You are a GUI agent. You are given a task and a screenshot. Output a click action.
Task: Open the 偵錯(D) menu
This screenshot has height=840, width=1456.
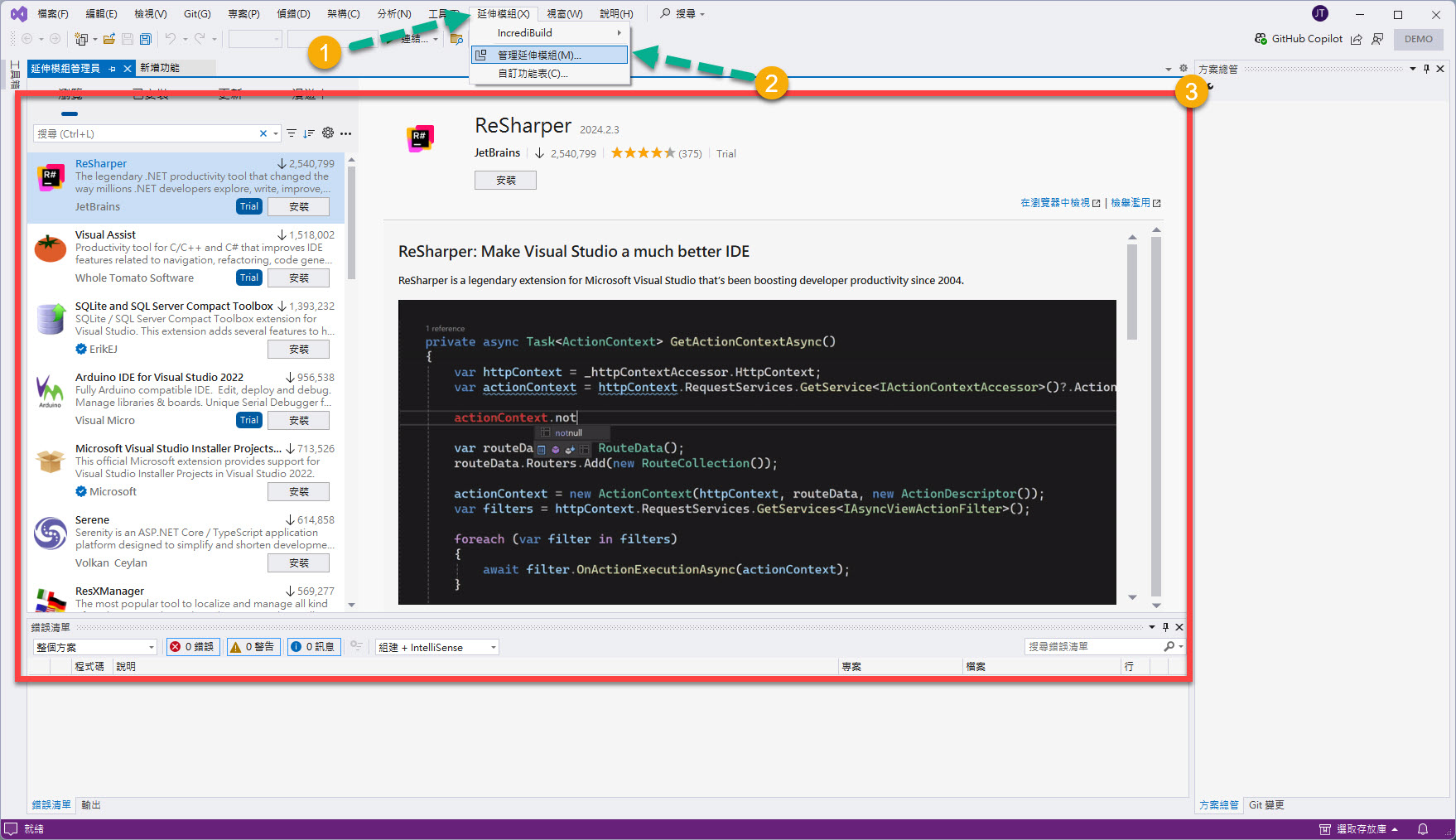293,13
